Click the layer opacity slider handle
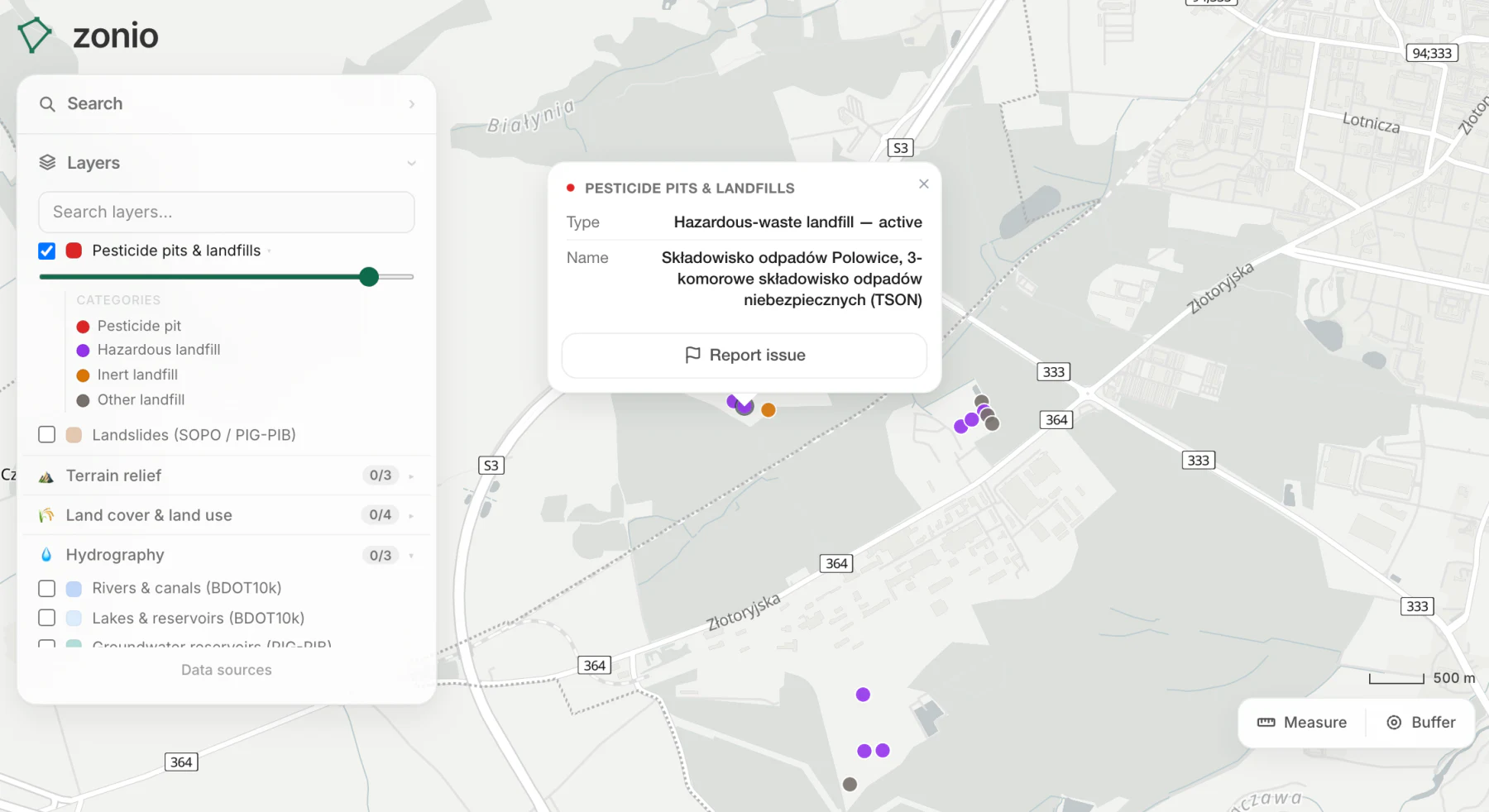 pos(369,277)
